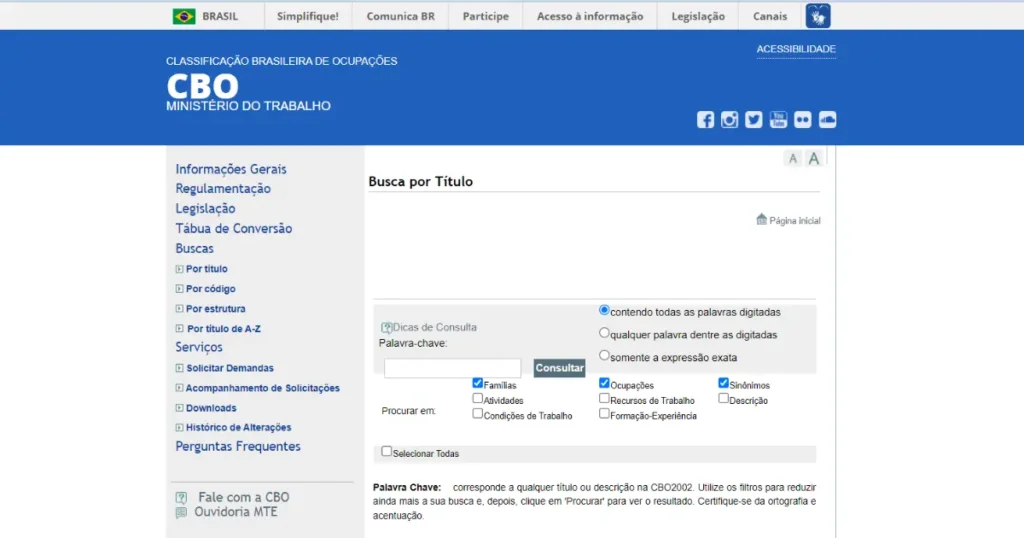Expand the 'Downloads' arrow

click(180, 408)
